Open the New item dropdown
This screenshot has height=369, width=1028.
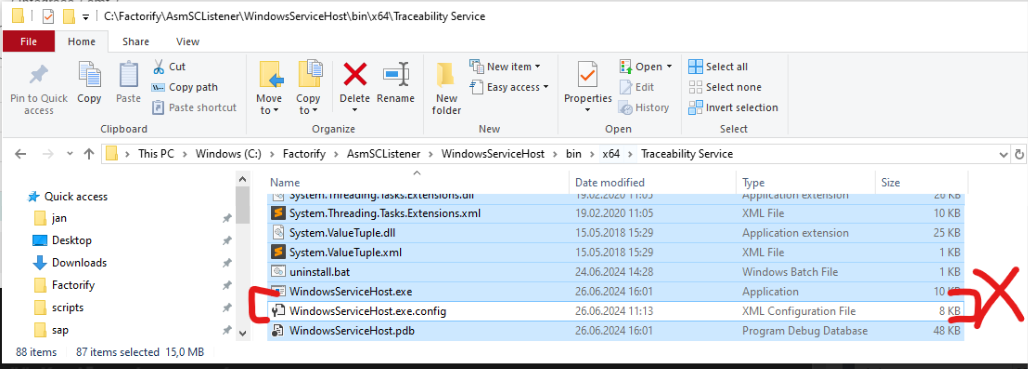coord(505,66)
